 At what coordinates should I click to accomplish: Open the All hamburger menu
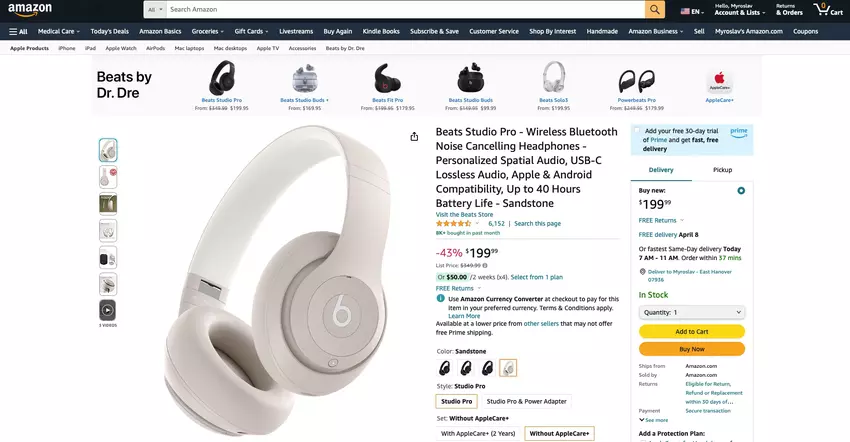pyautogui.click(x=18, y=31)
